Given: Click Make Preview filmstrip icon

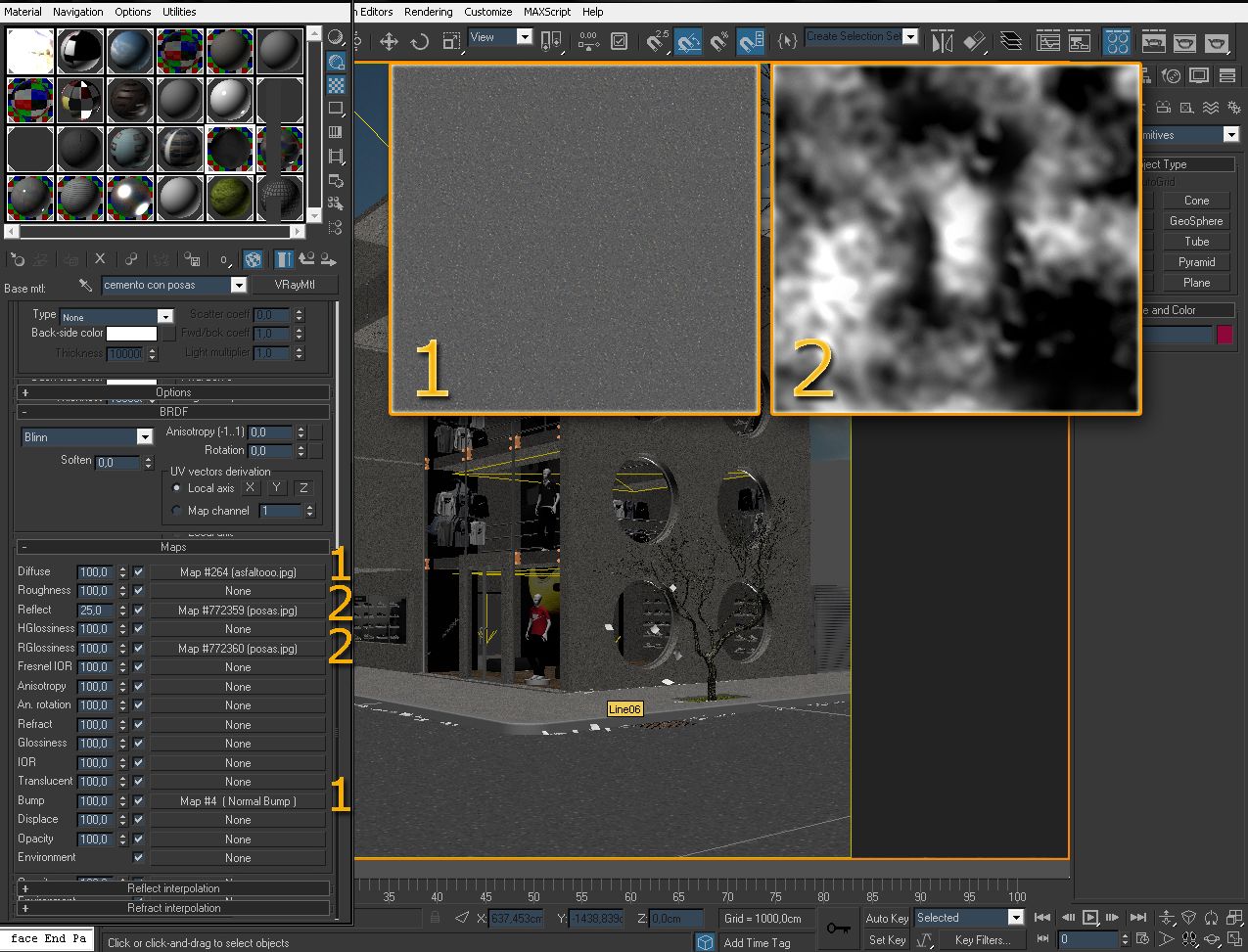Looking at the screenshot, I should pos(336,157).
